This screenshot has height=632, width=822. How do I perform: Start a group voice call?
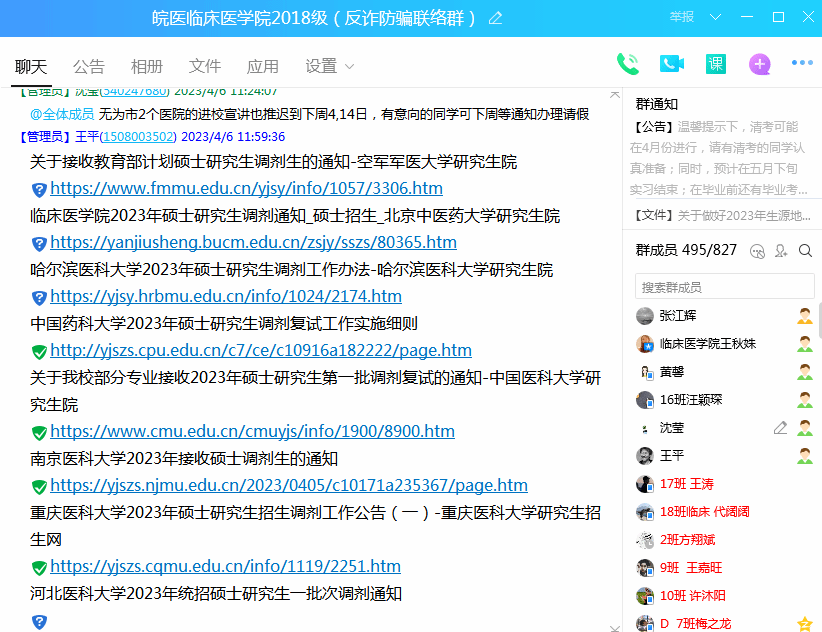(628, 65)
